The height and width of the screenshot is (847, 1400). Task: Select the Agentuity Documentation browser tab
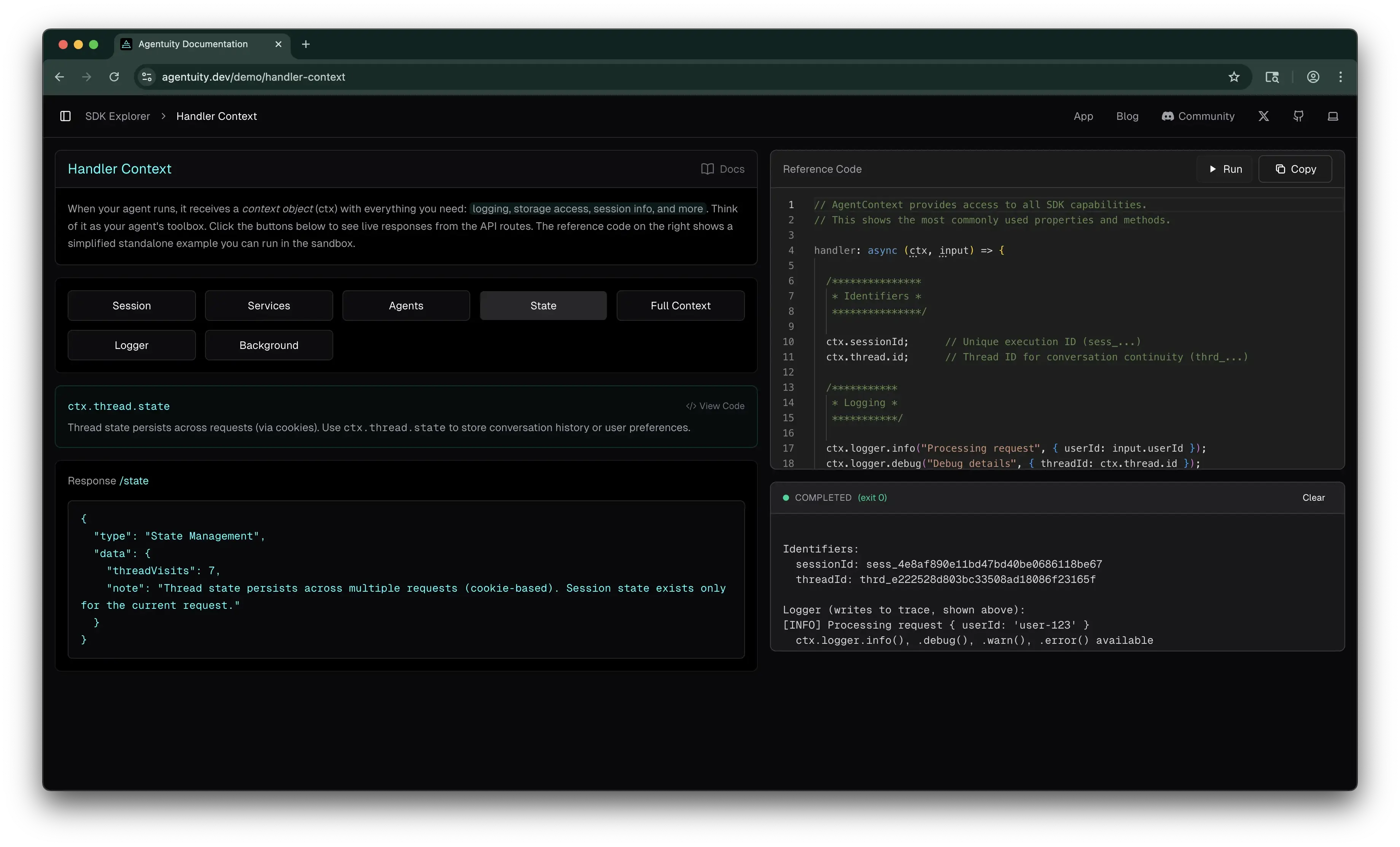(x=193, y=44)
